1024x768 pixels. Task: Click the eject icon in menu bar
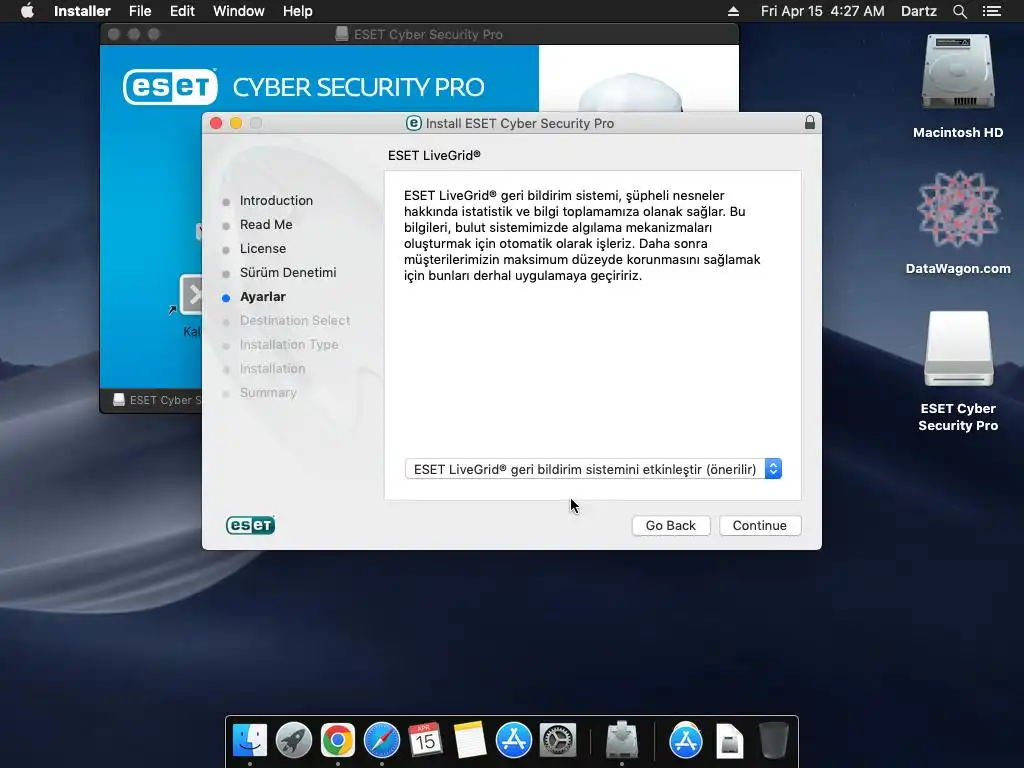[x=733, y=11]
